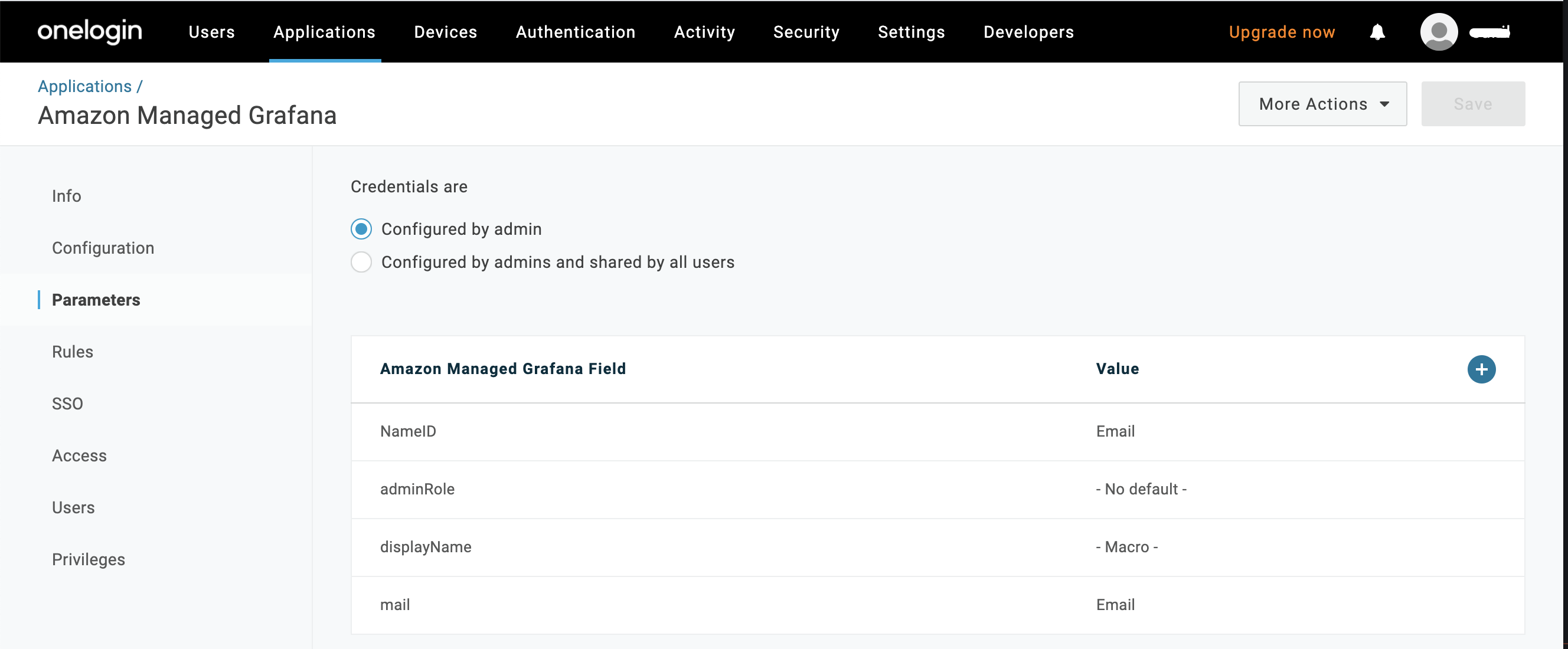This screenshot has height=649, width=1568.
Task: Open the Applications top menu
Action: coord(324,32)
